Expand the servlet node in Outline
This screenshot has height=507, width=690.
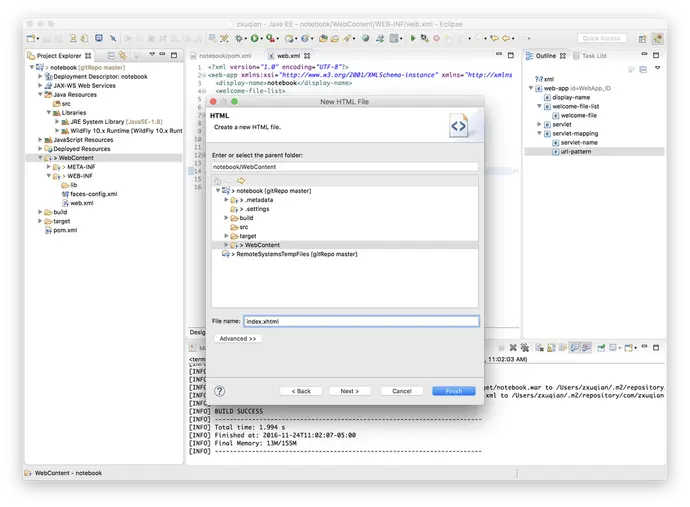[x=539, y=125]
